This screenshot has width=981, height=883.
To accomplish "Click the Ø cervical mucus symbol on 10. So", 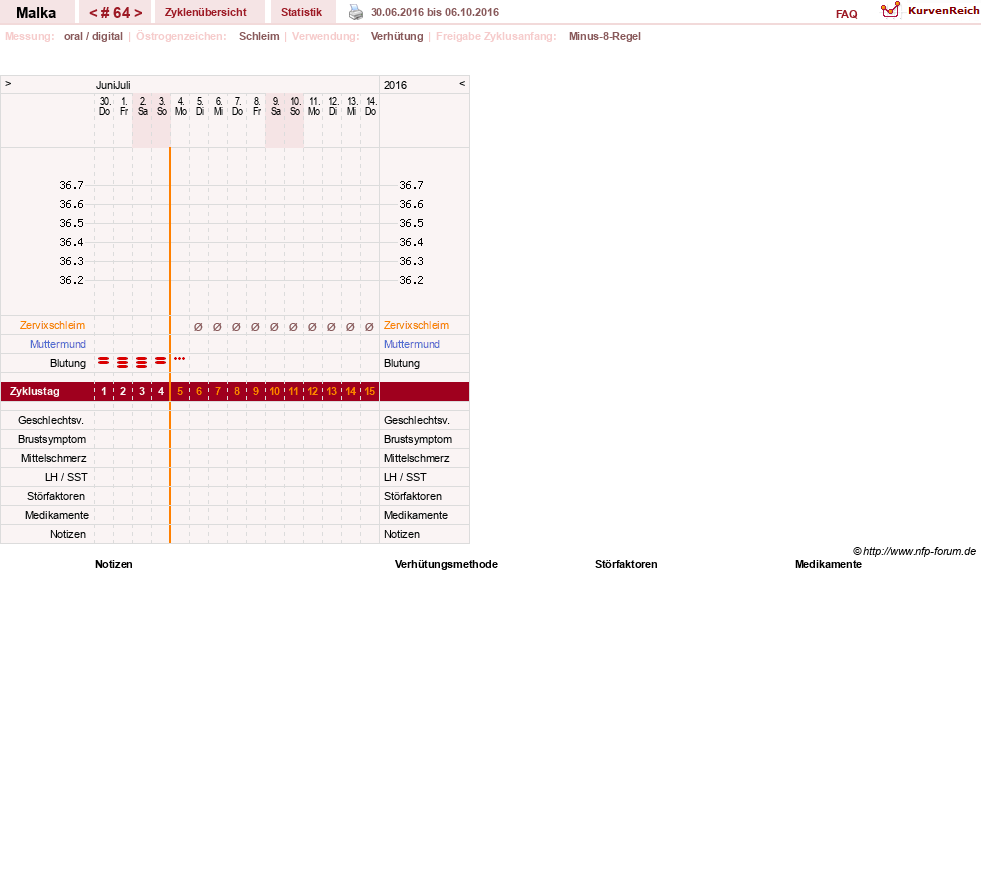I will coord(293,327).
